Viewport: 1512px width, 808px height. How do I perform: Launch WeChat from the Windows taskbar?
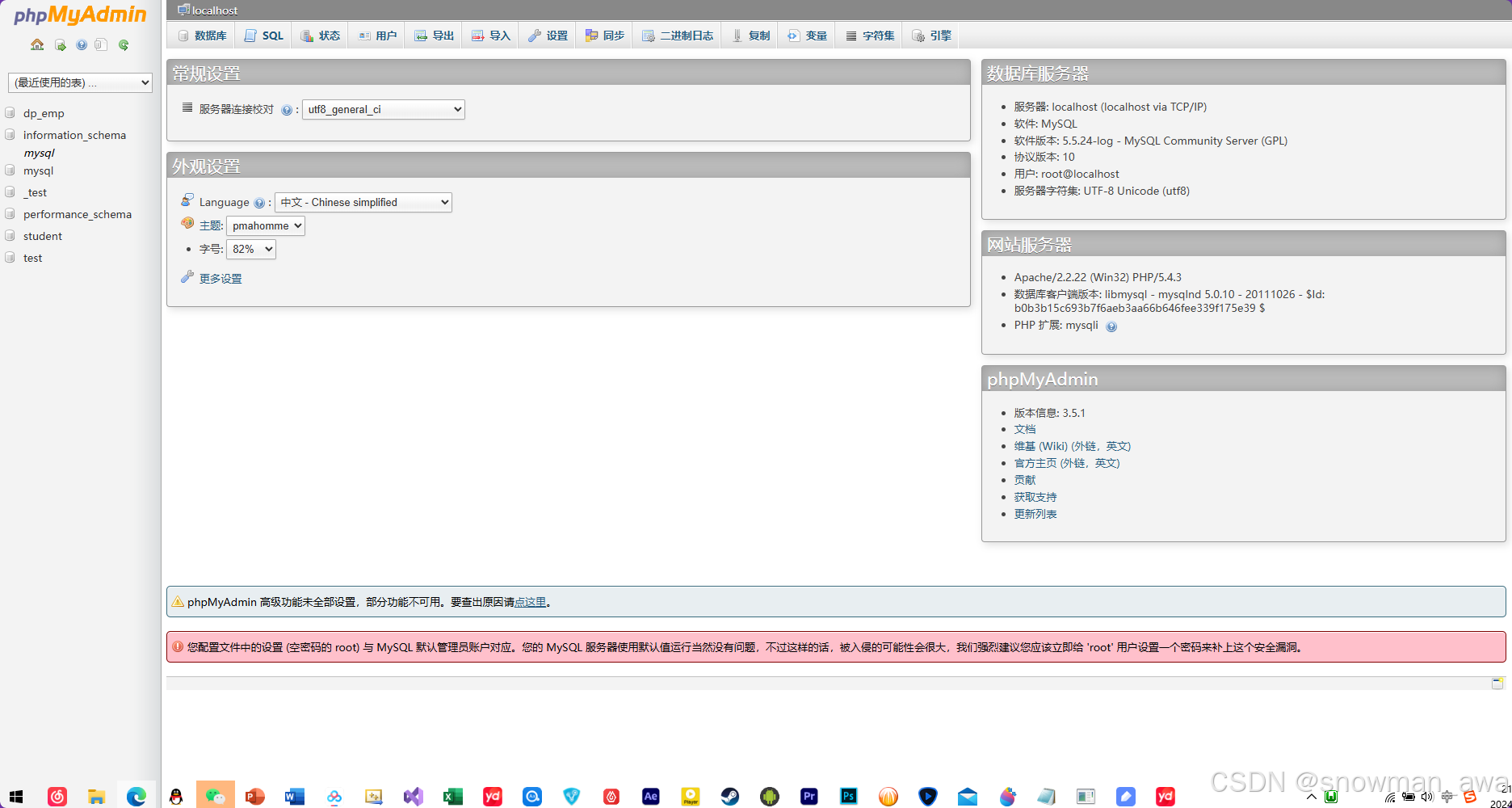[x=215, y=795]
